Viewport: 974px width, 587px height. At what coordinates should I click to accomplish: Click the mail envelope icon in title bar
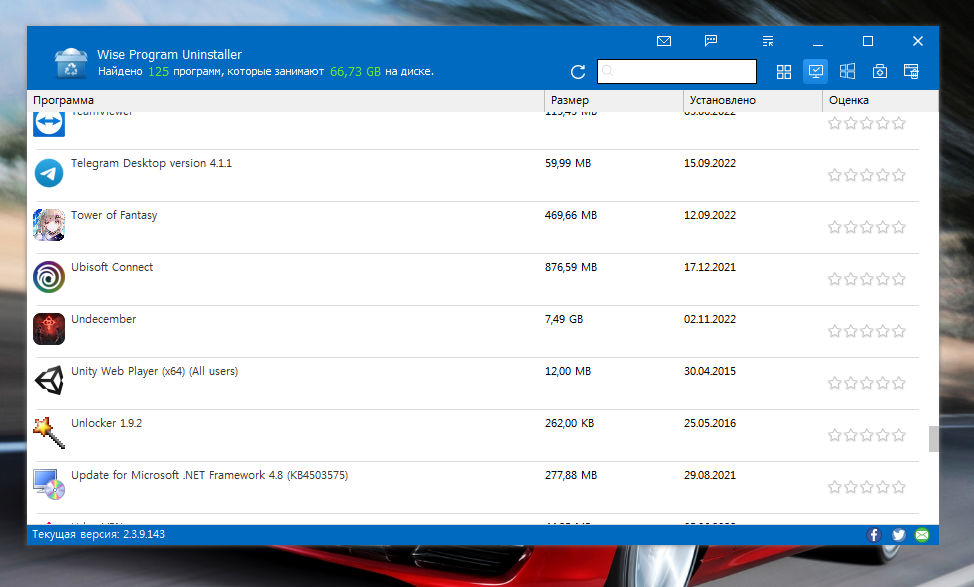click(x=663, y=41)
